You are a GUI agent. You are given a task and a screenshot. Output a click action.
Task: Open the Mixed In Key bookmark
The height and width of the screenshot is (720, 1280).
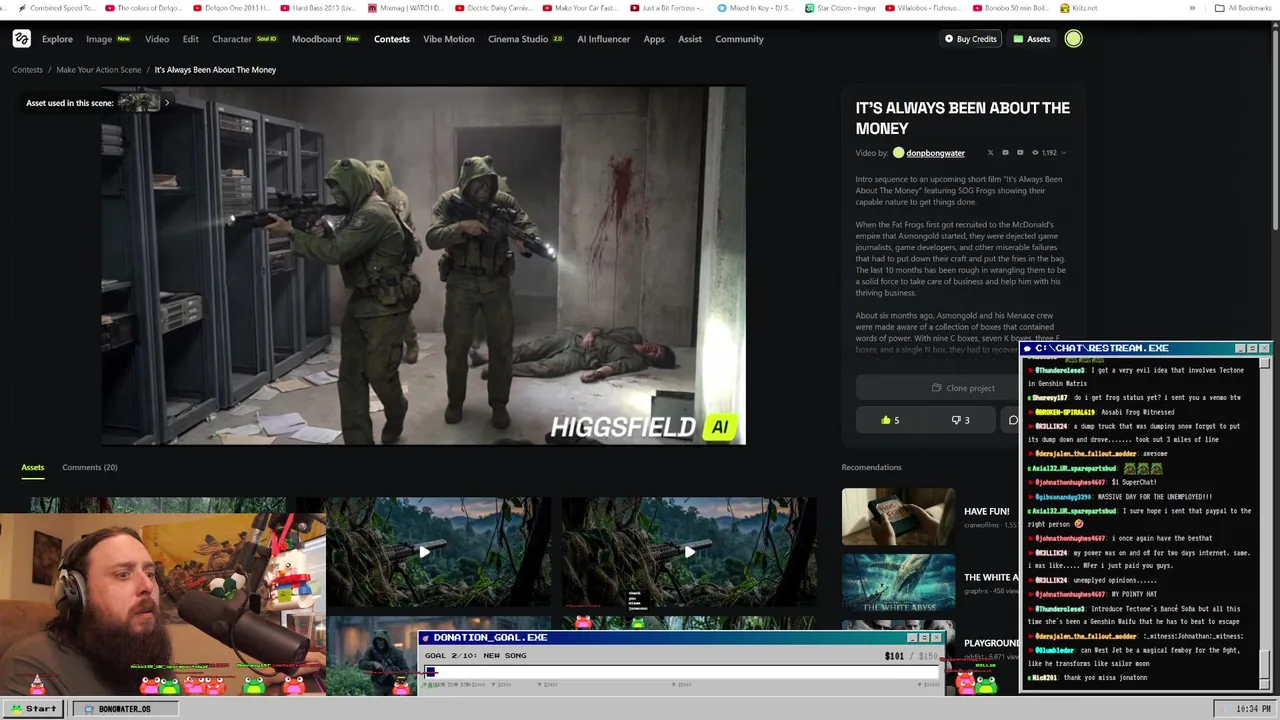pos(756,8)
